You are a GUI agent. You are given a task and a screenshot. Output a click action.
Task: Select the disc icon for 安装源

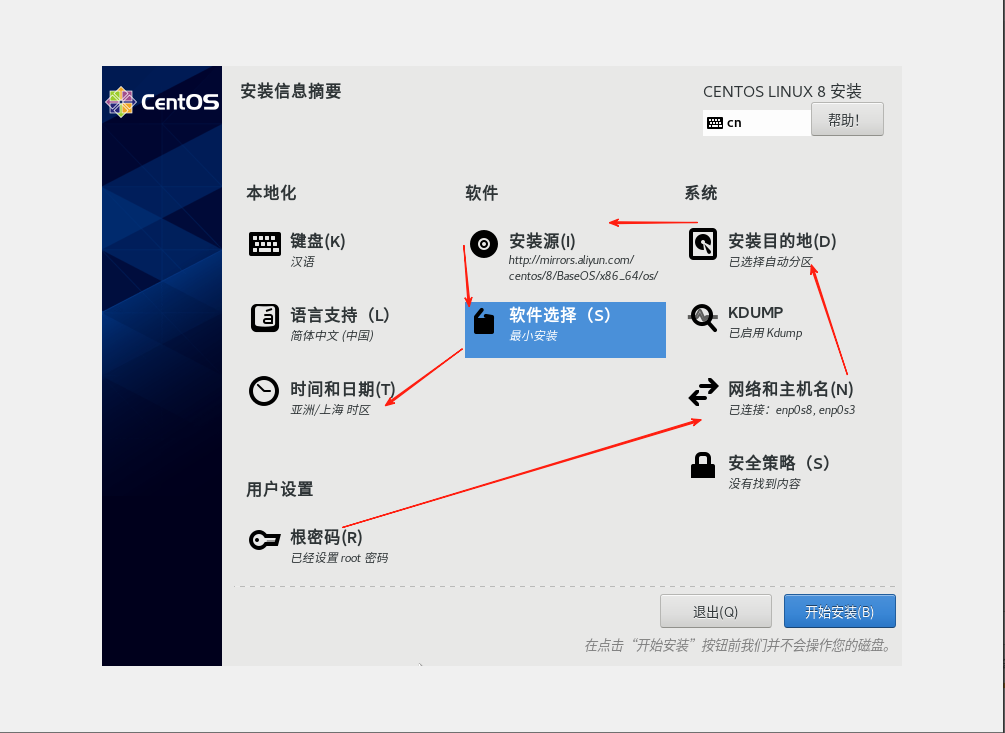click(x=484, y=244)
